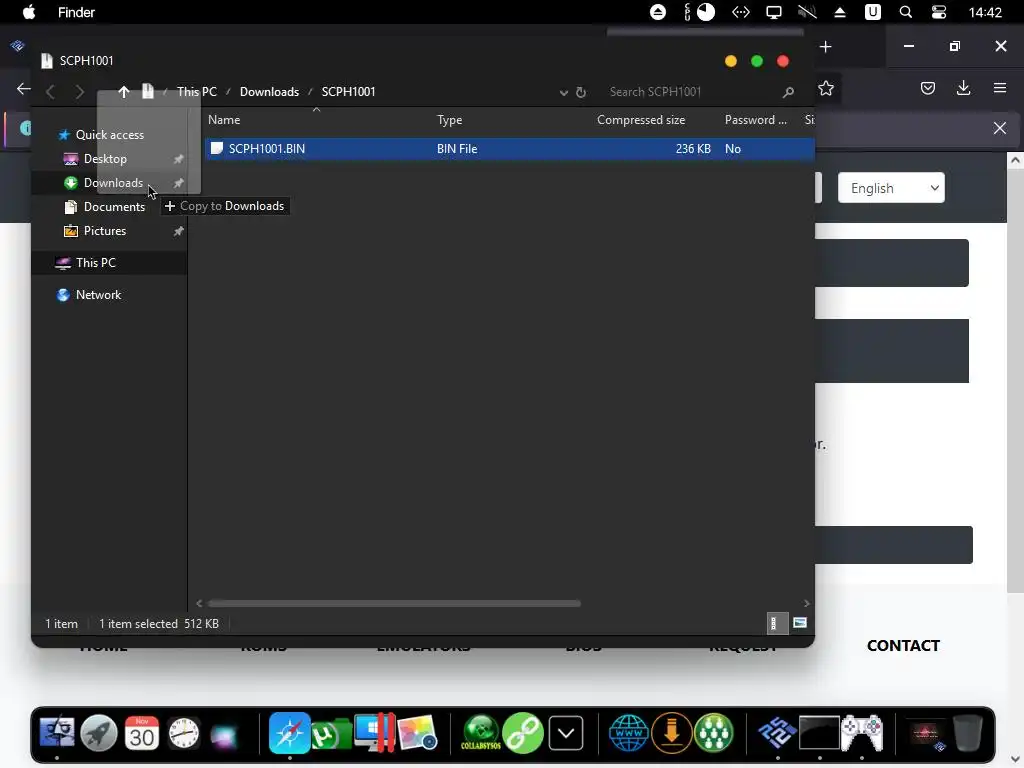Go back in the browser window
This screenshot has width=1024, height=768.
pos(24,88)
